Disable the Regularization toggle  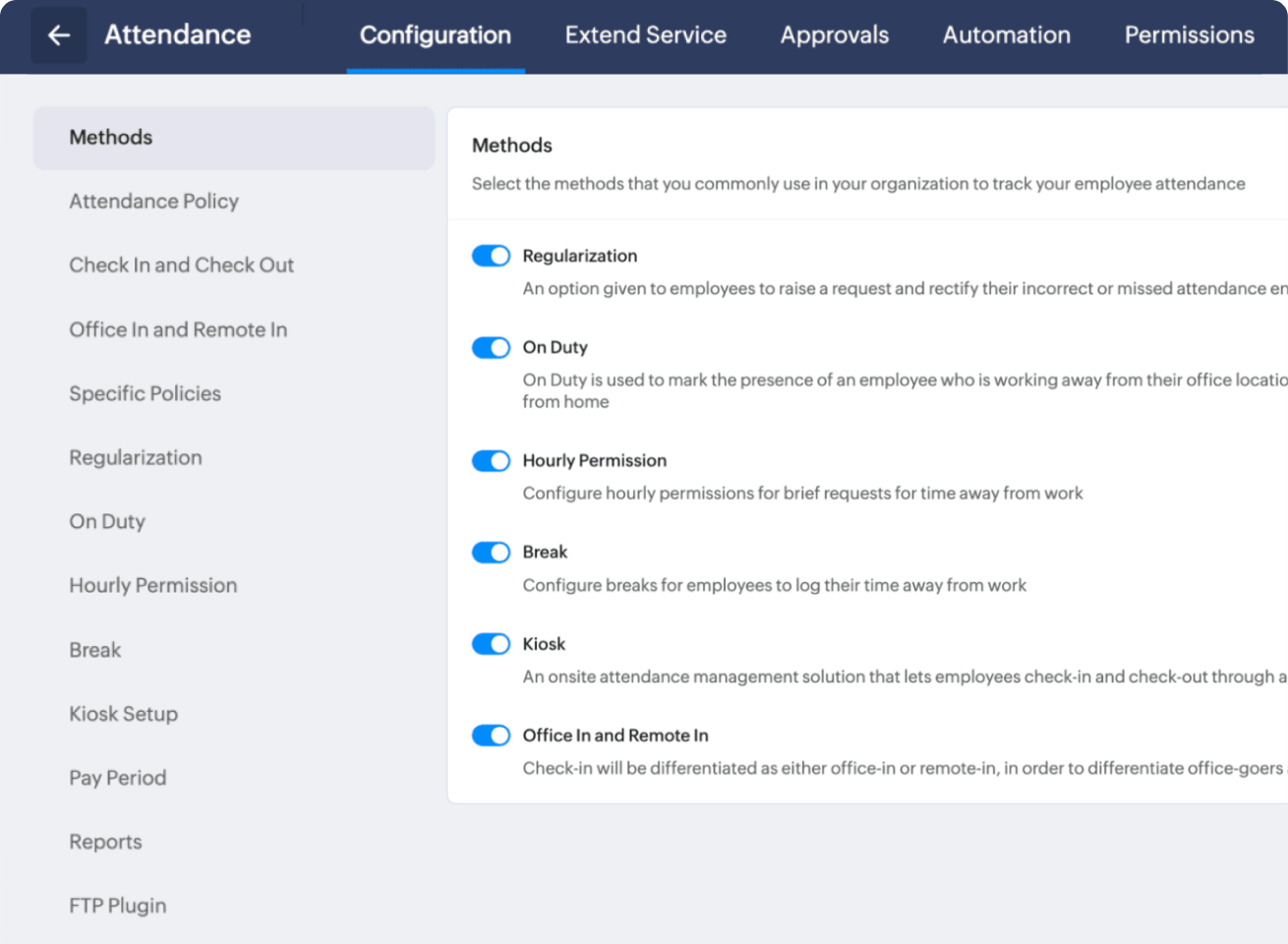(x=491, y=256)
